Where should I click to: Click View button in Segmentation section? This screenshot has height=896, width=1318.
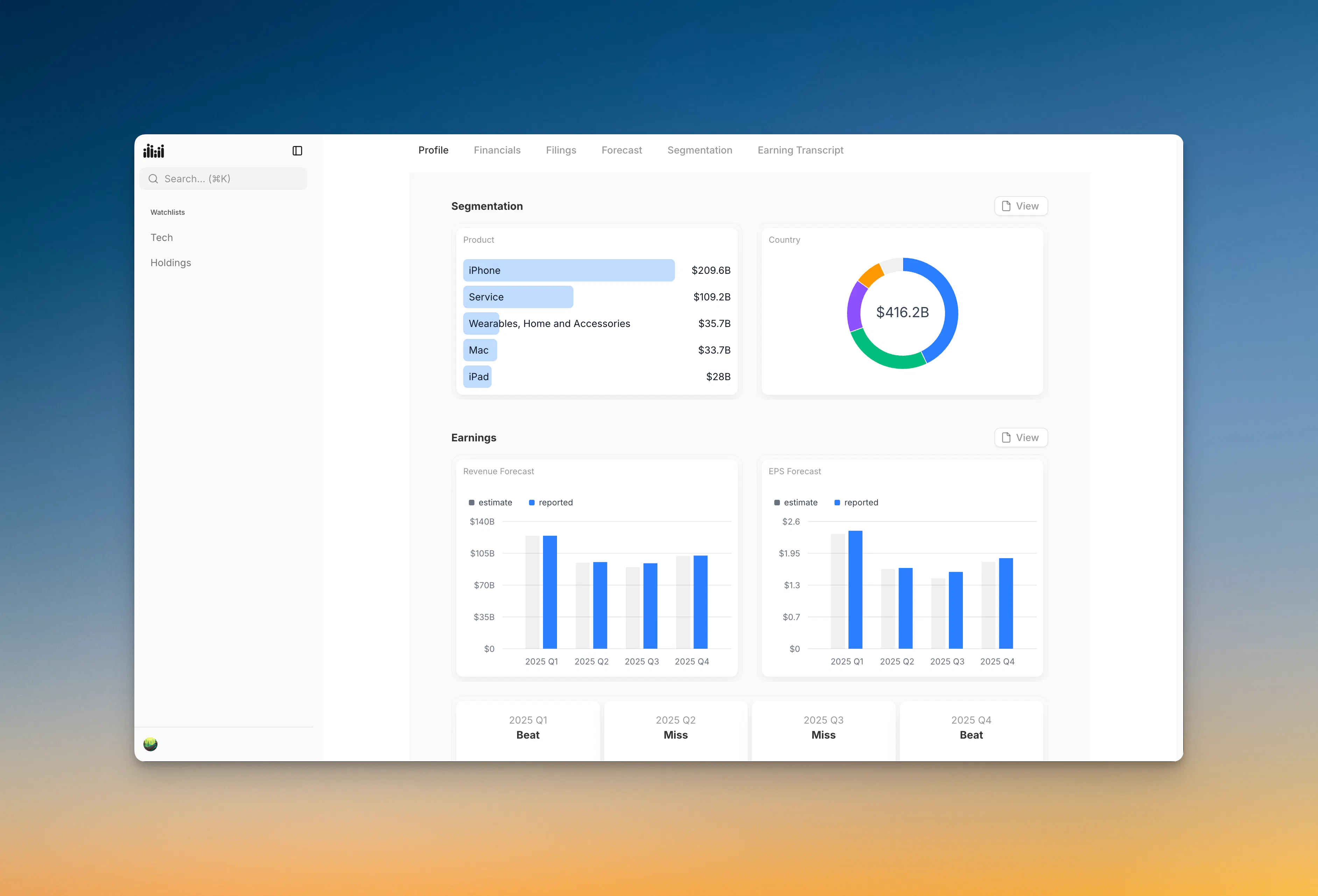[1020, 206]
